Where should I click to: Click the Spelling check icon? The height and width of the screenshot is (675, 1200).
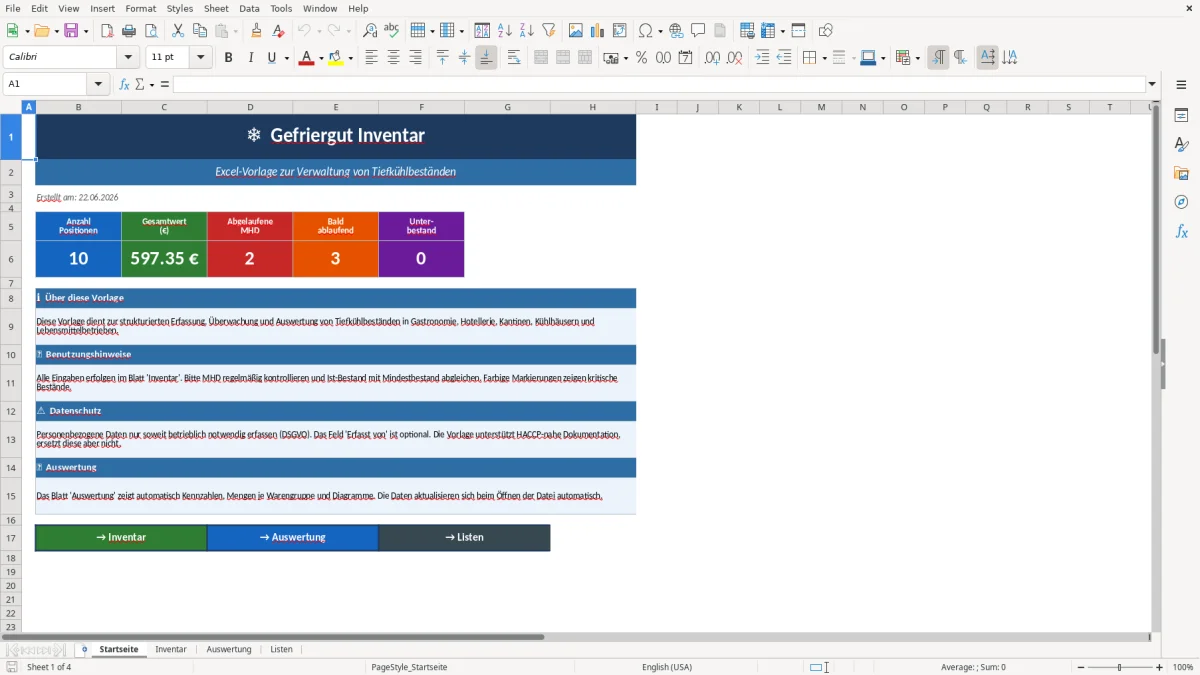(392, 31)
